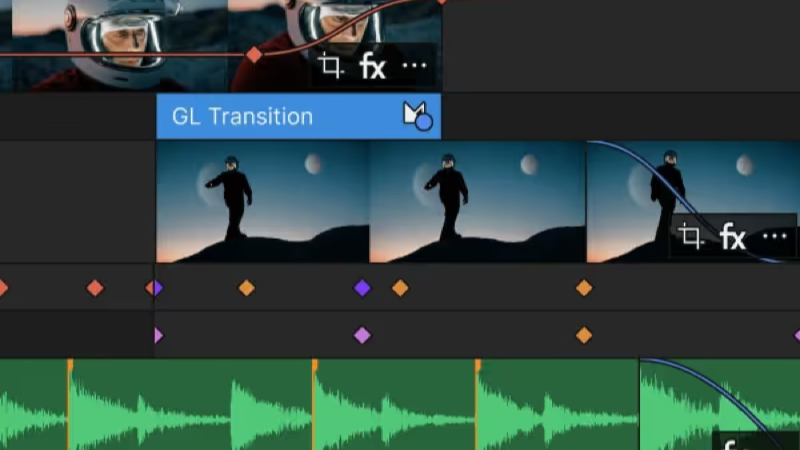This screenshot has width=800, height=450.
Task: Open three-dot menu on silhouette walker clip
Action: click(x=774, y=236)
